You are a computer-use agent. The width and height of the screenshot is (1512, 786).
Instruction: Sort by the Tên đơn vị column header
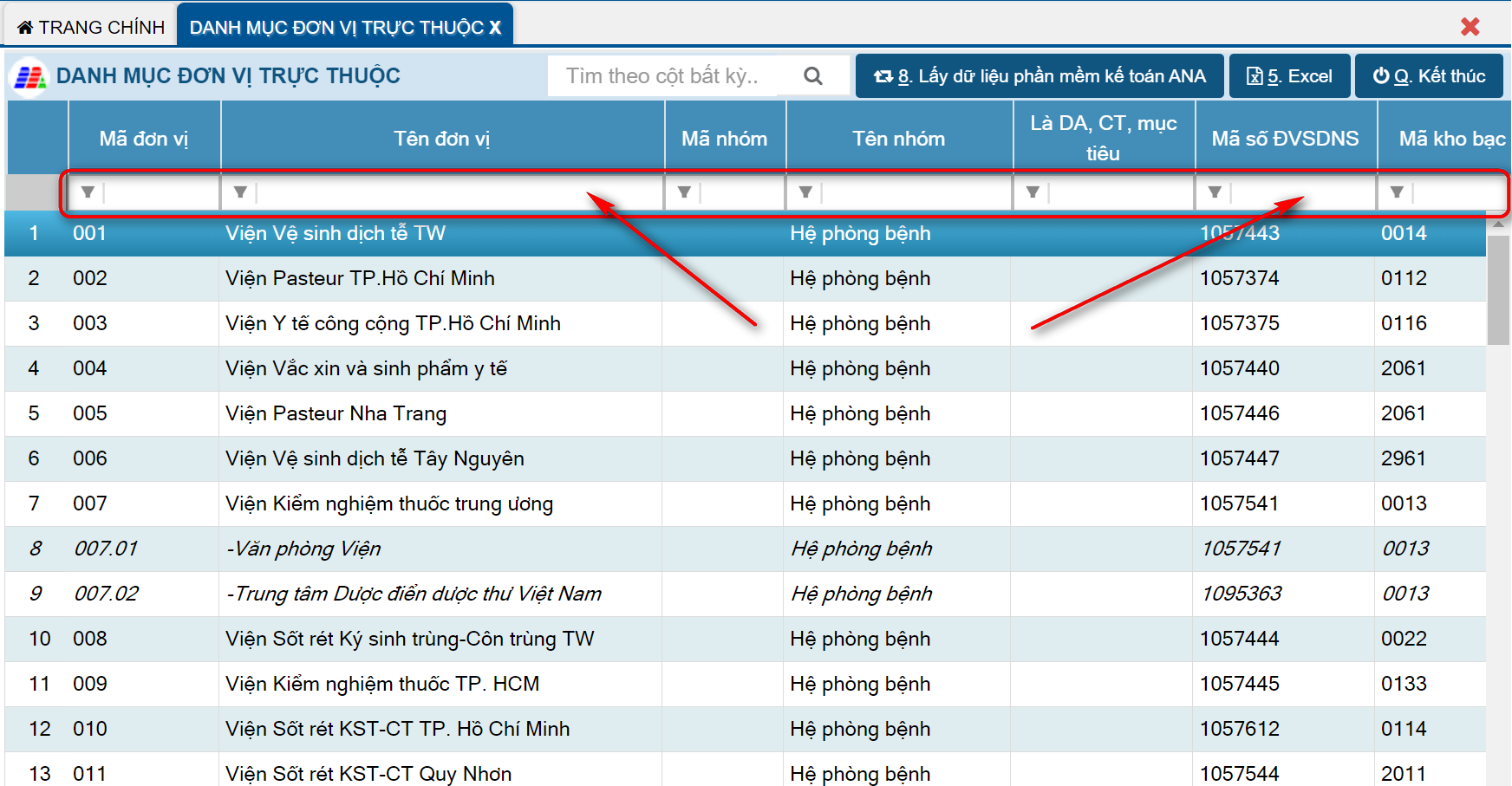(442, 139)
